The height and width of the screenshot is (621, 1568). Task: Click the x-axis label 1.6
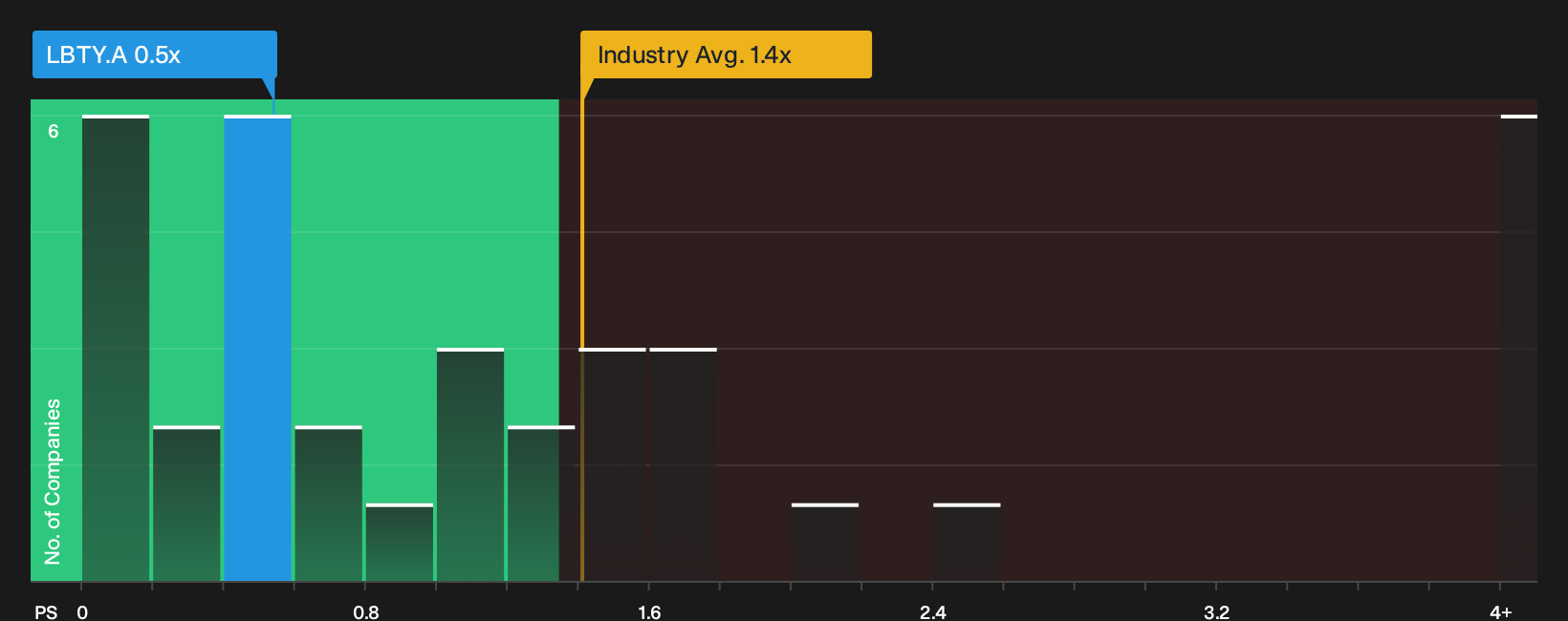tap(649, 611)
